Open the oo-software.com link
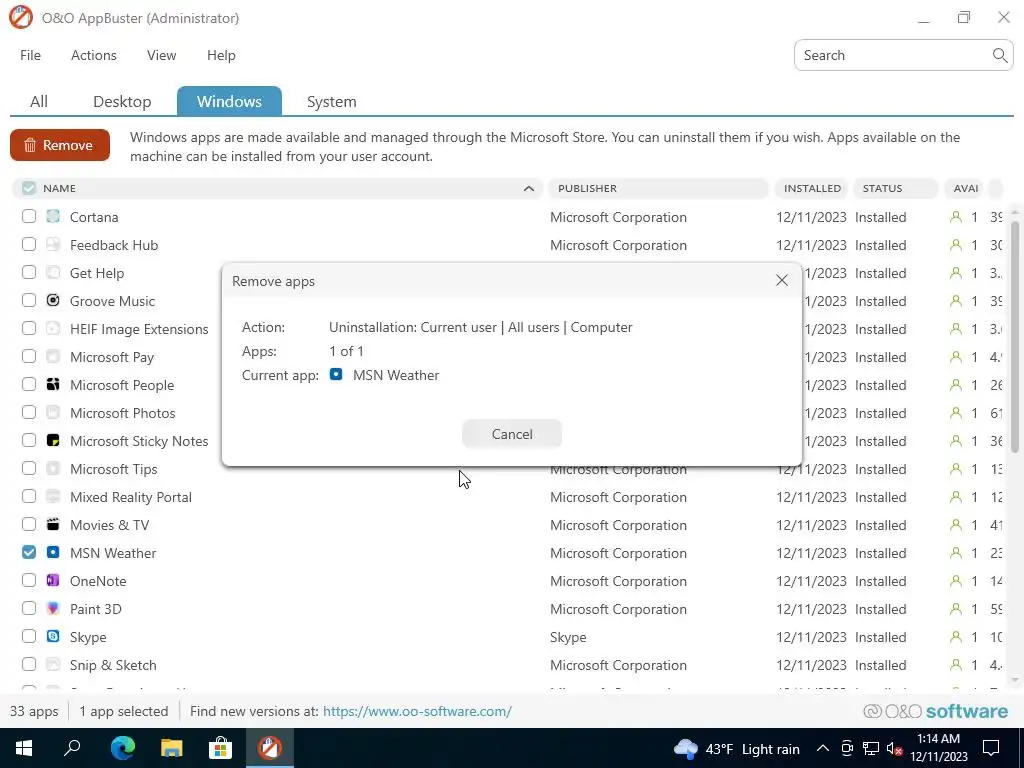This screenshot has width=1024, height=768. point(417,711)
